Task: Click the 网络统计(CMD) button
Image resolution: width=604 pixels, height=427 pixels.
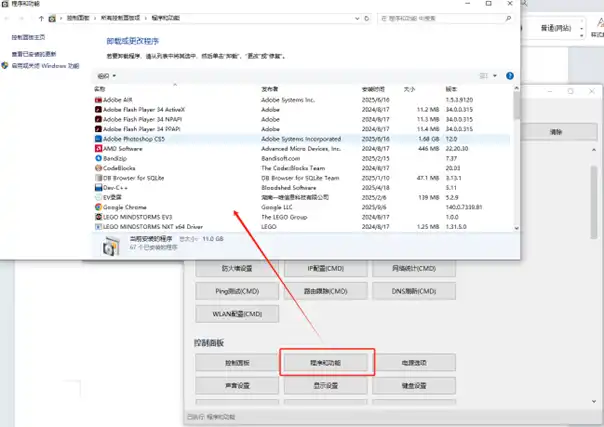Action: (x=414, y=268)
